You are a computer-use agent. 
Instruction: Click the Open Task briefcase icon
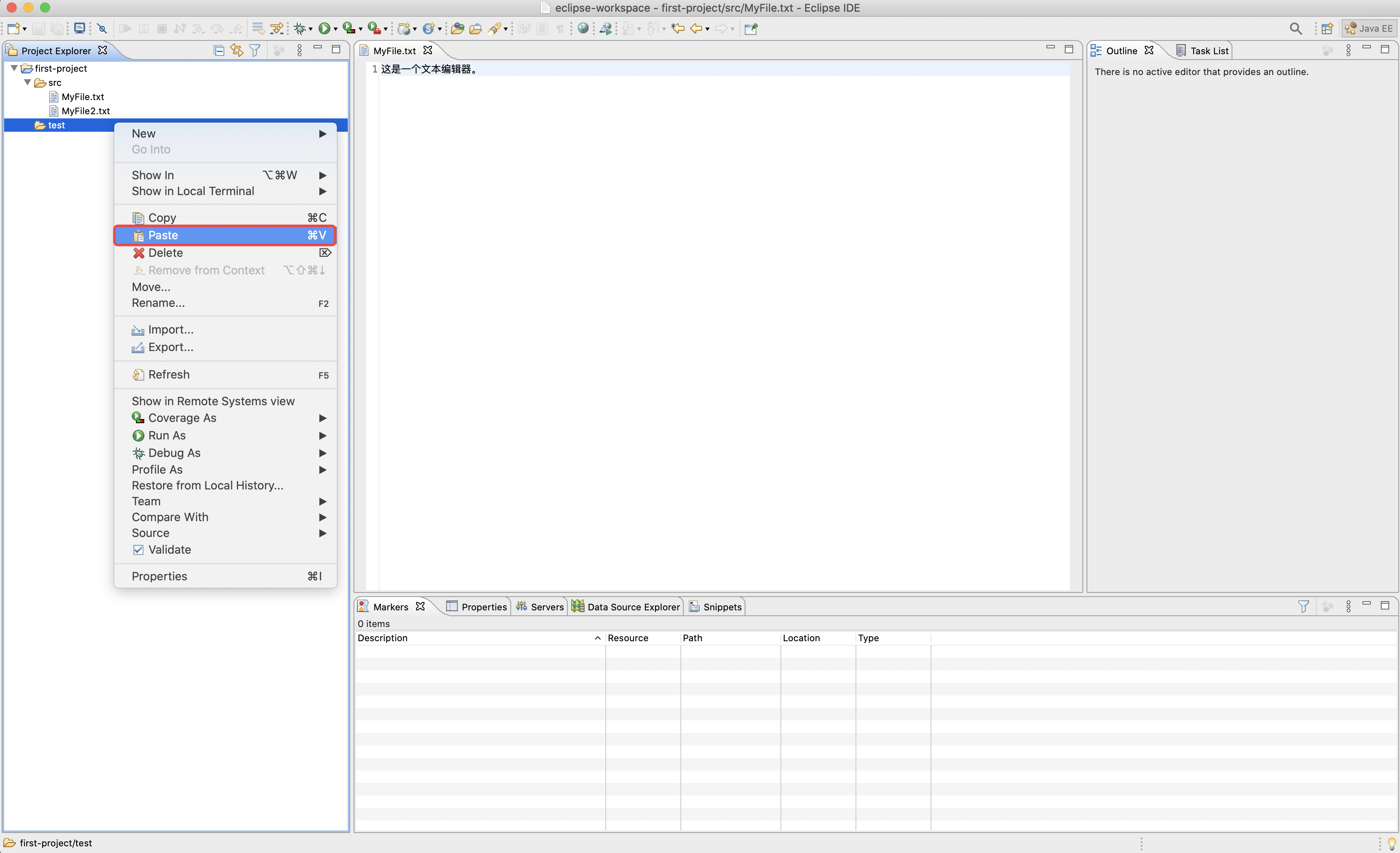pyautogui.click(x=476, y=28)
